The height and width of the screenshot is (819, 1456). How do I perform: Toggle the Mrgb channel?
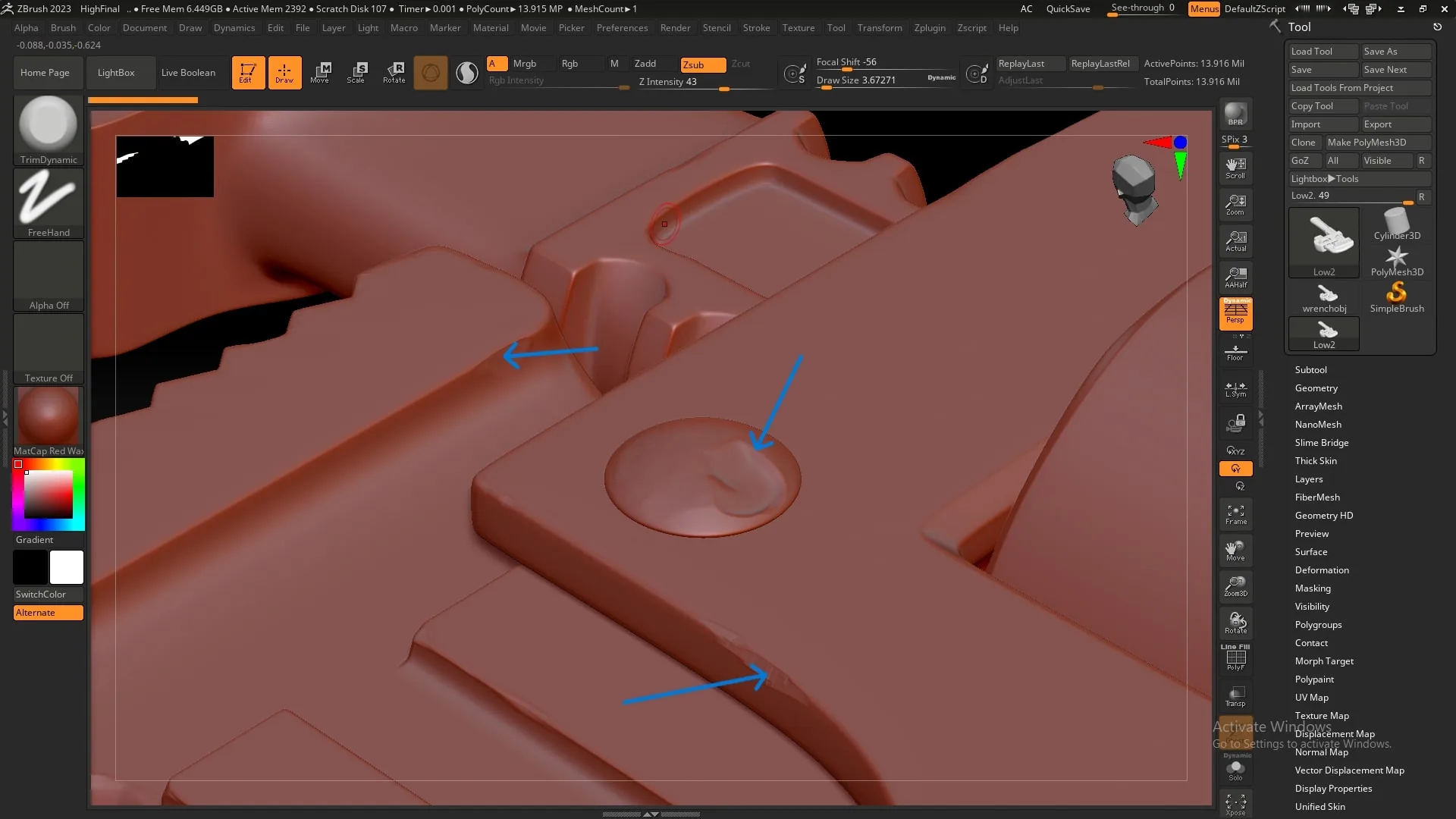[x=525, y=64]
